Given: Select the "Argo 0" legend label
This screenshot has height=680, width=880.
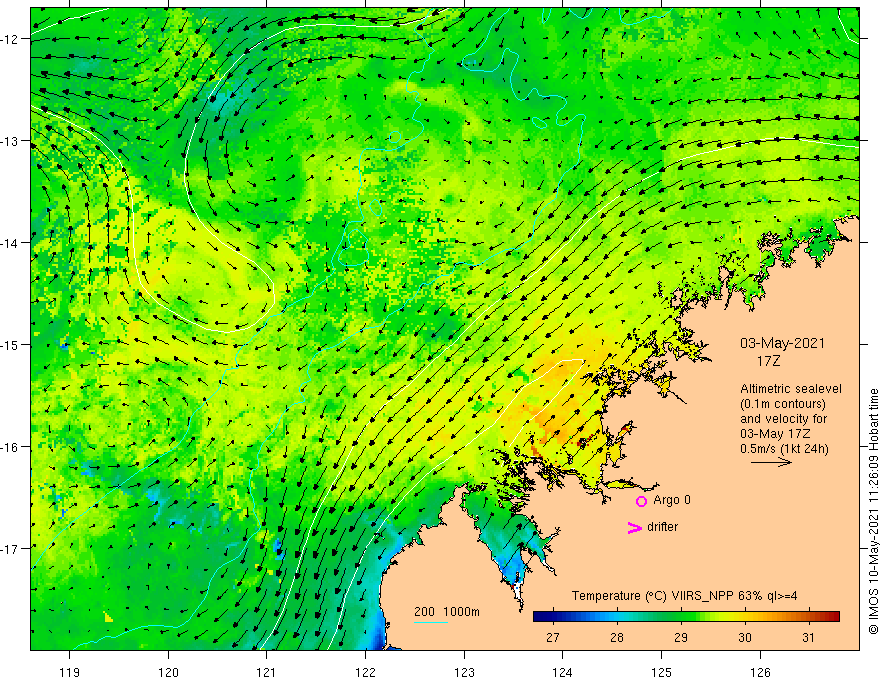Looking at the screenshot, I should [672, 500].
